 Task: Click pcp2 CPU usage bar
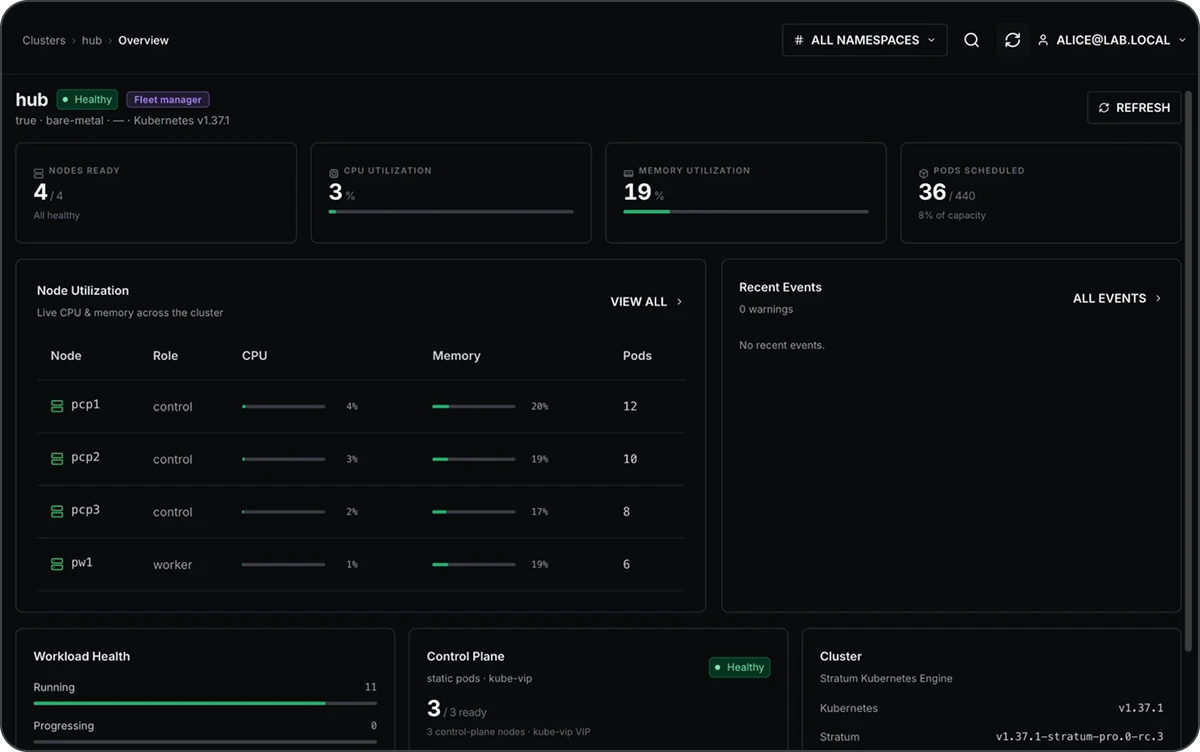[283, 459]
